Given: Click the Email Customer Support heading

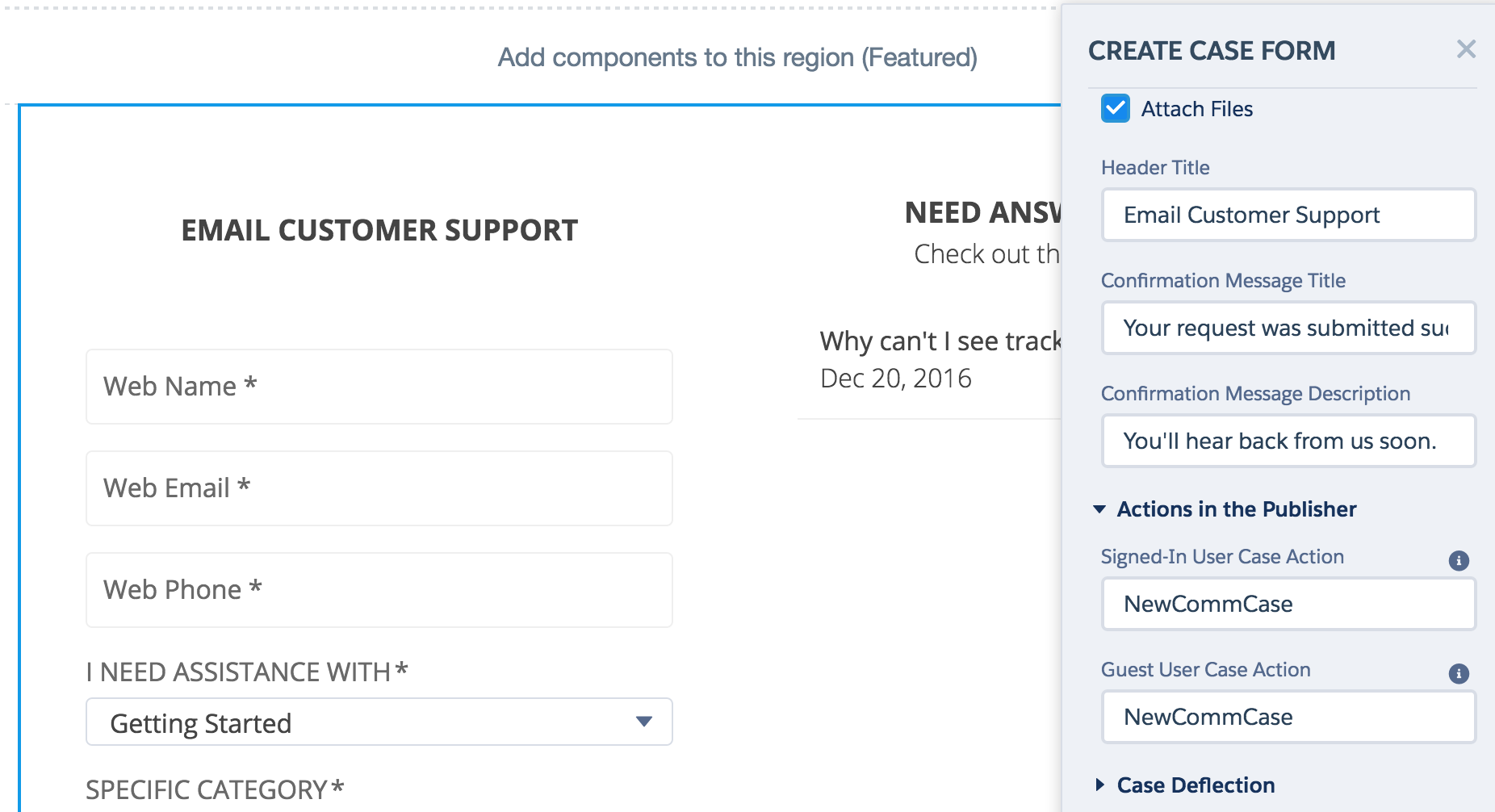Looking at the screenshot, I should [379, 230].
